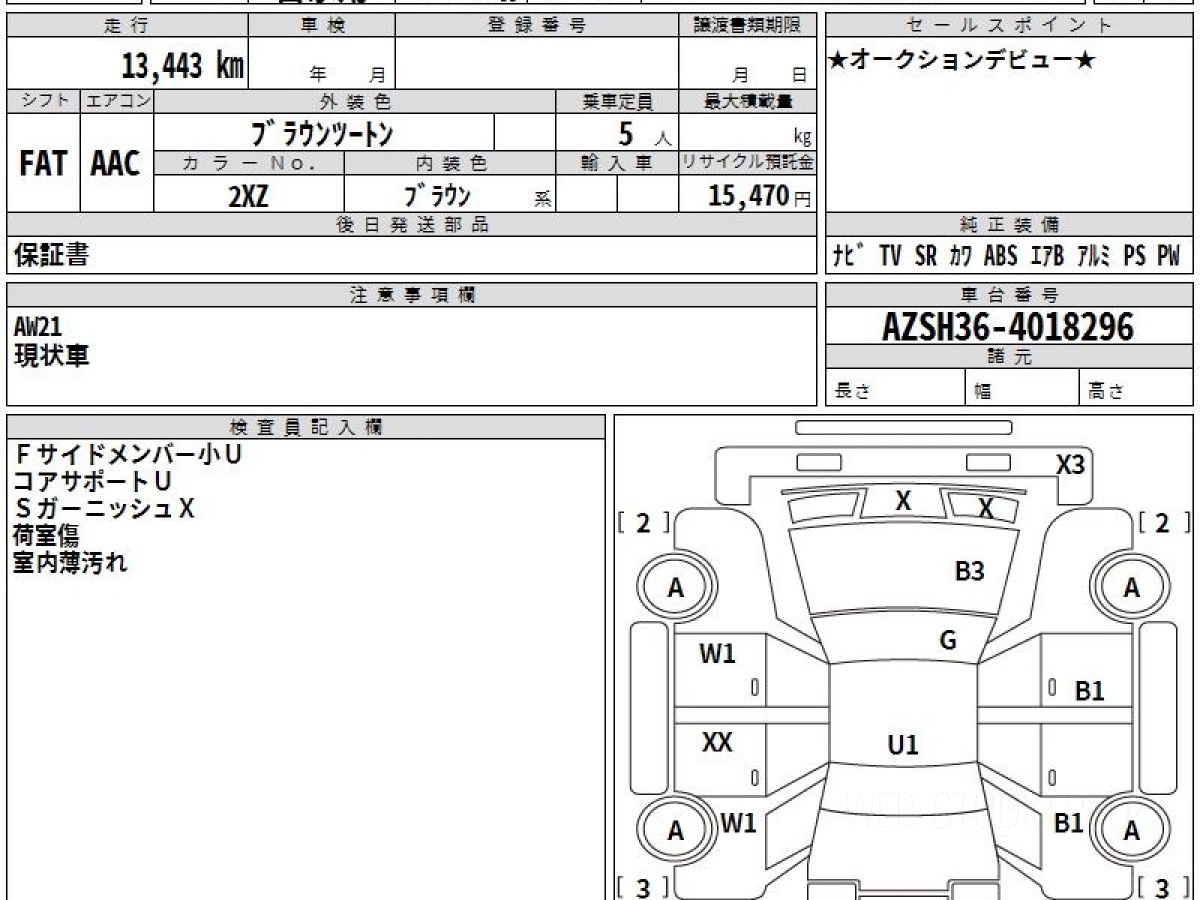The image size is (1200, 900).
Task: Click the 最大積載量 header cell
Action: [748, 101]
